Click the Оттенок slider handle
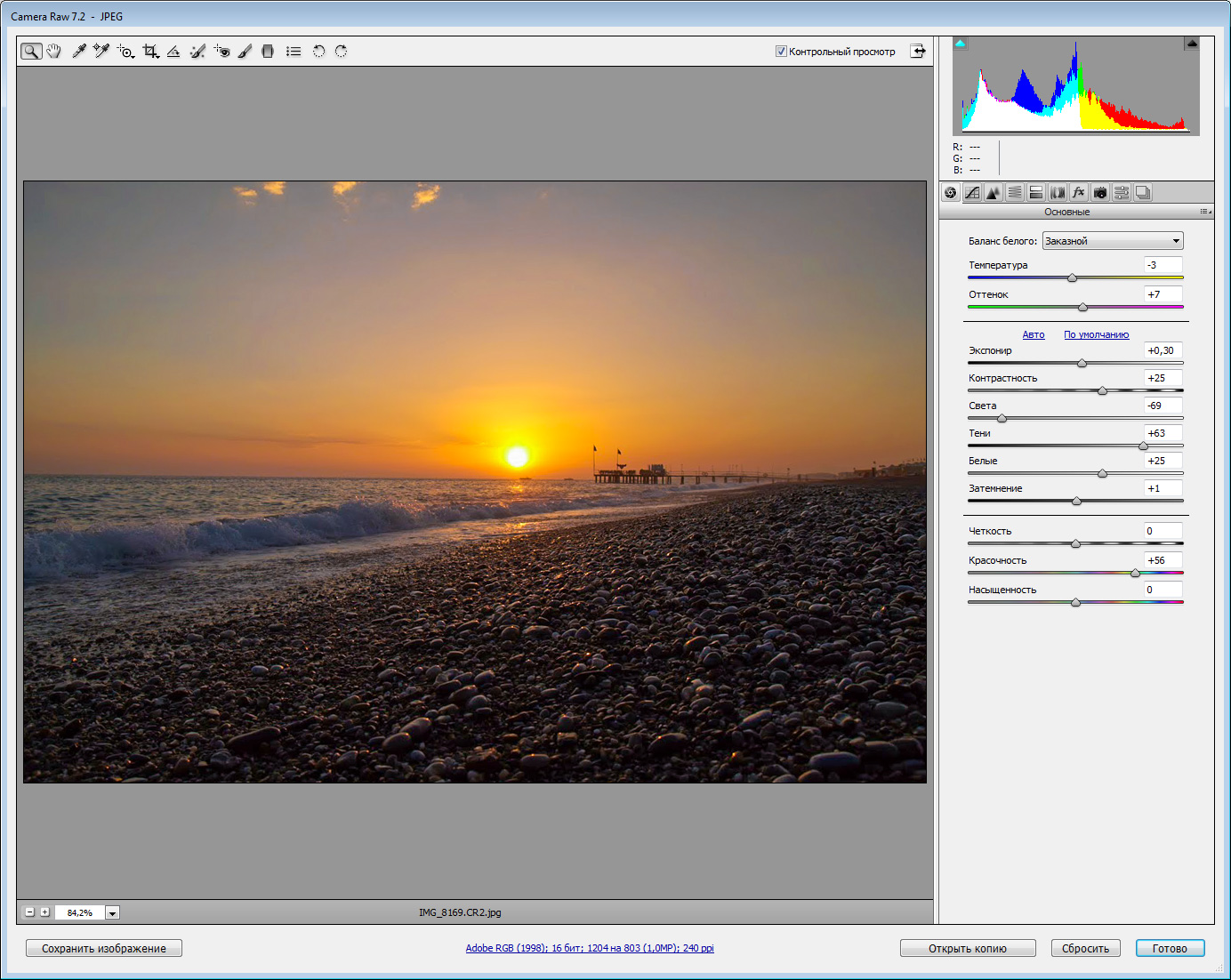The height and width of the screenshot is (980, 1231). (1082, 307)
